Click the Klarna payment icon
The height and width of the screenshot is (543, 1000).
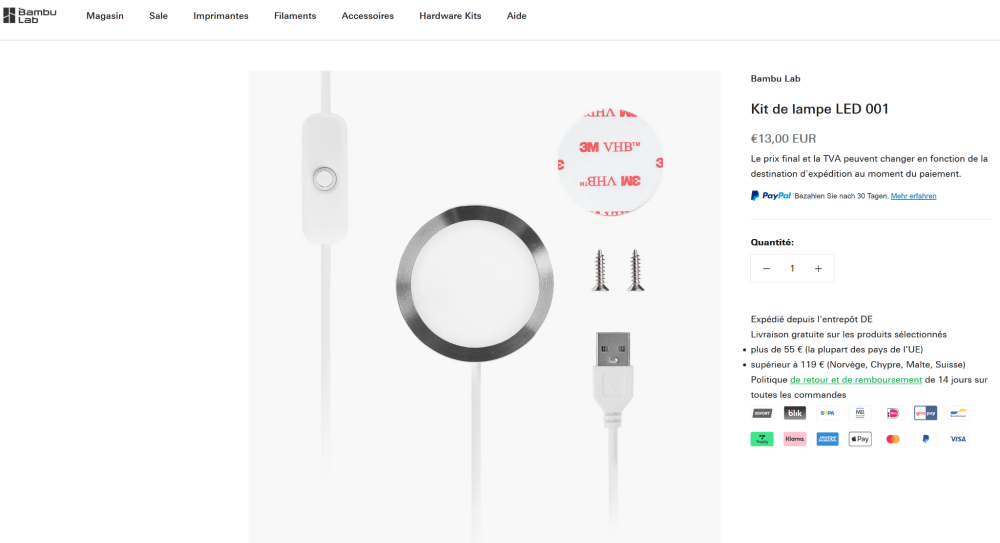(x=795, y=439)
